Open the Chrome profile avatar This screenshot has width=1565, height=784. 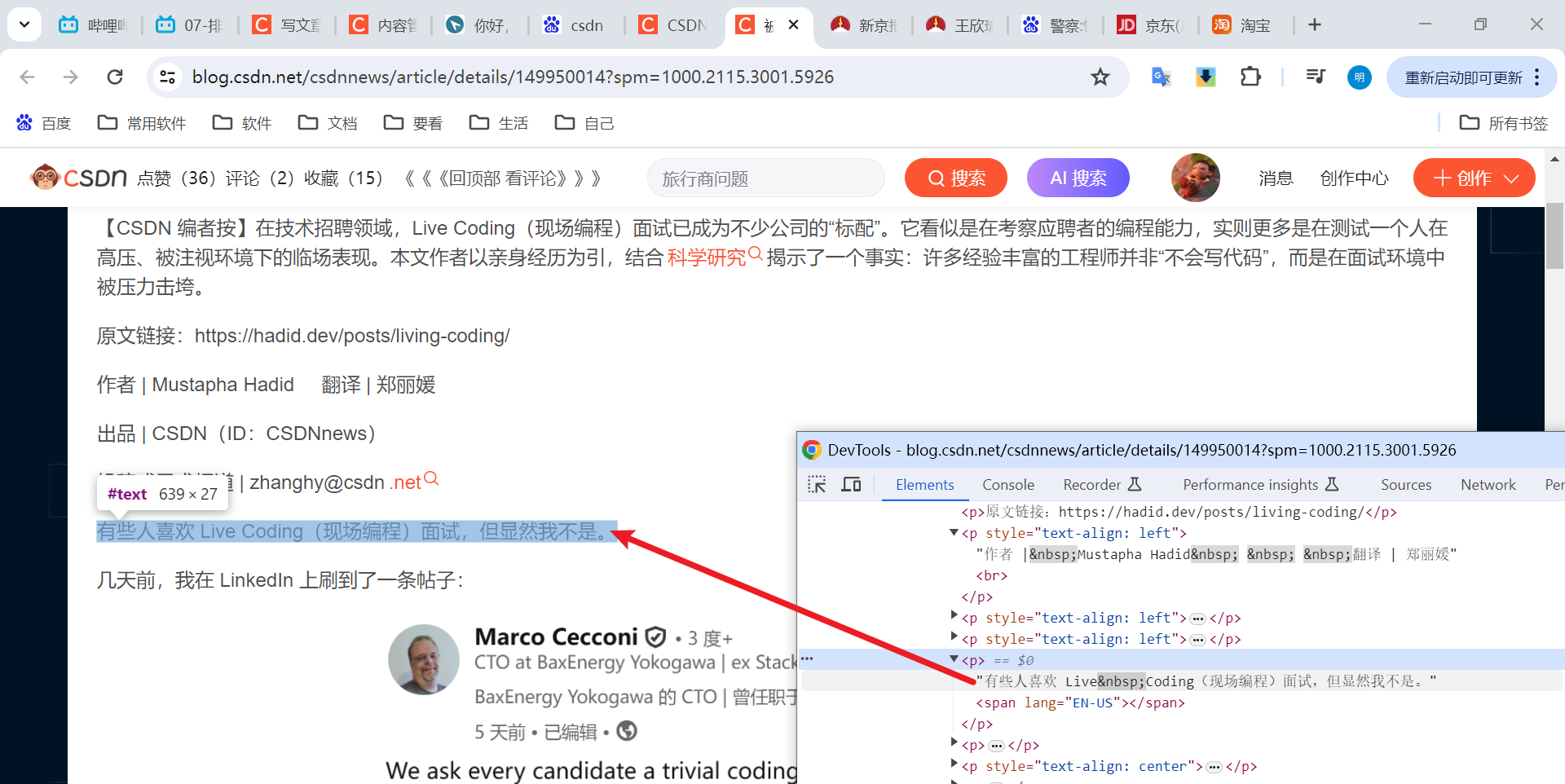tap(1359, 77)
